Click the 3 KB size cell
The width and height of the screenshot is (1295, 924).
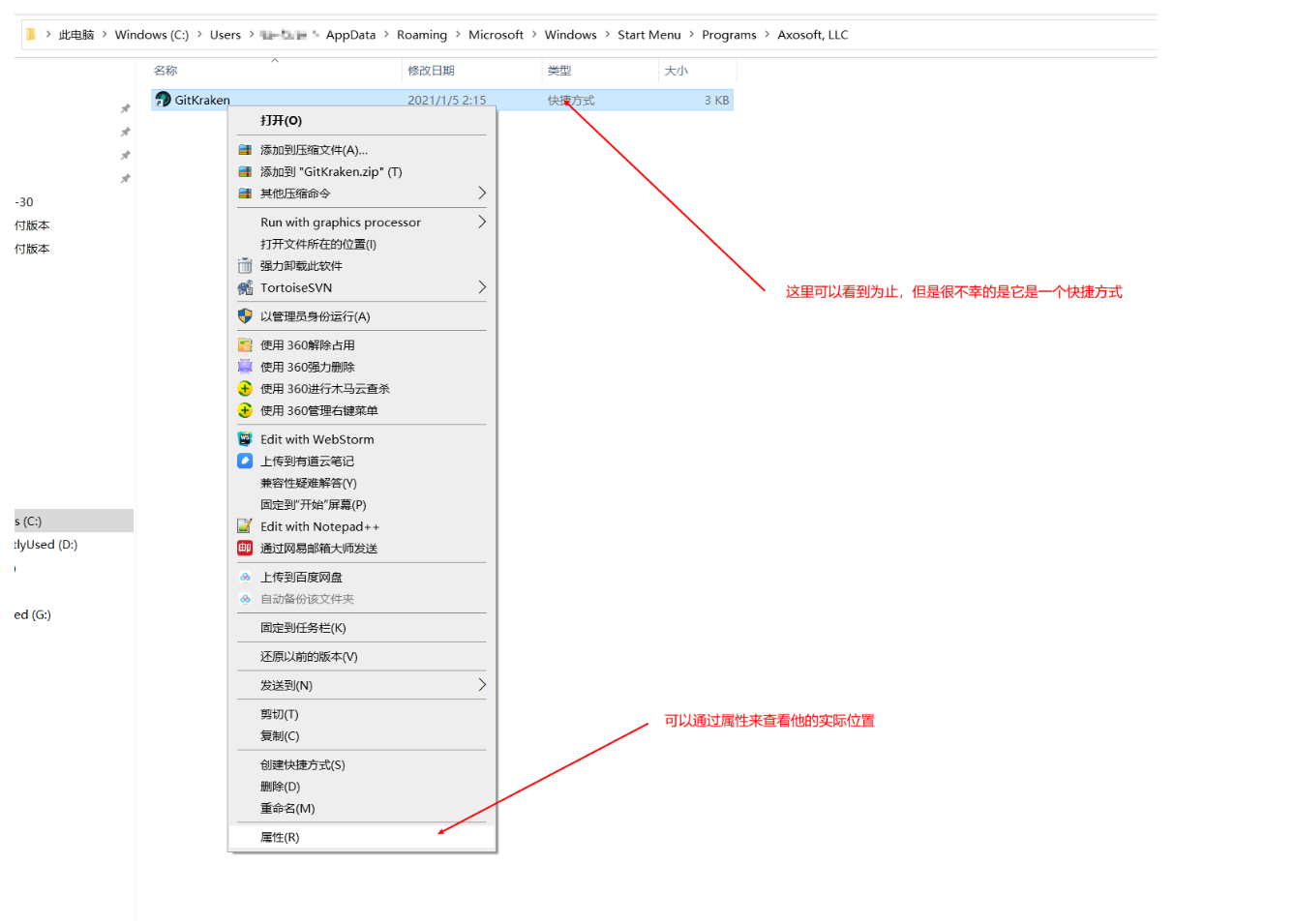[716, 100]
